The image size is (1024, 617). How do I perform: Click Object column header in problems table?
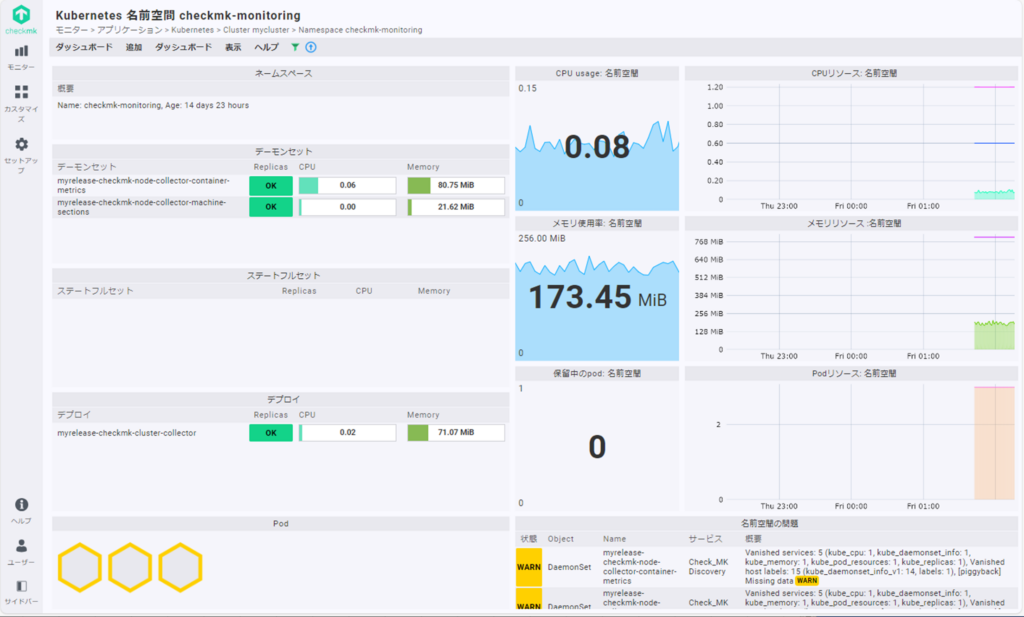tap(560, 539)
